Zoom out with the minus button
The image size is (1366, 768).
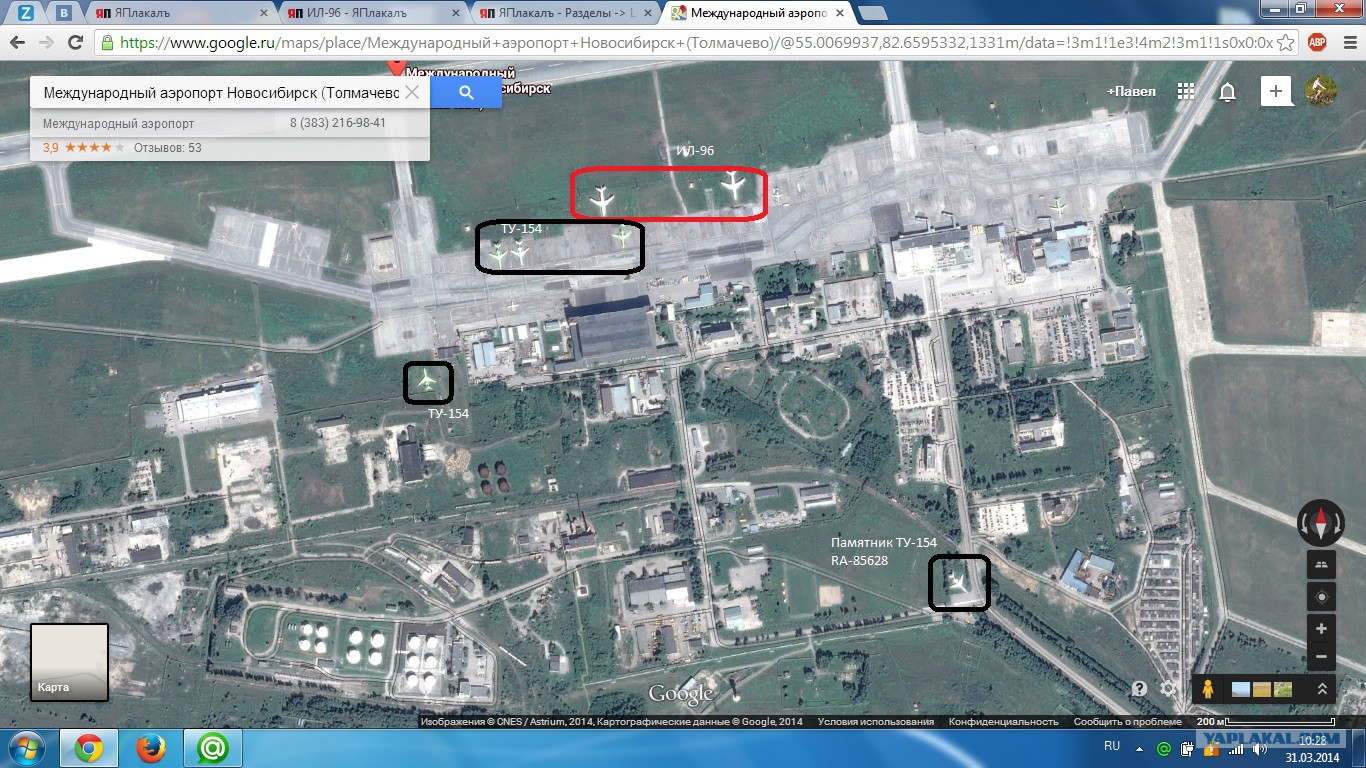pos(1321,657)
